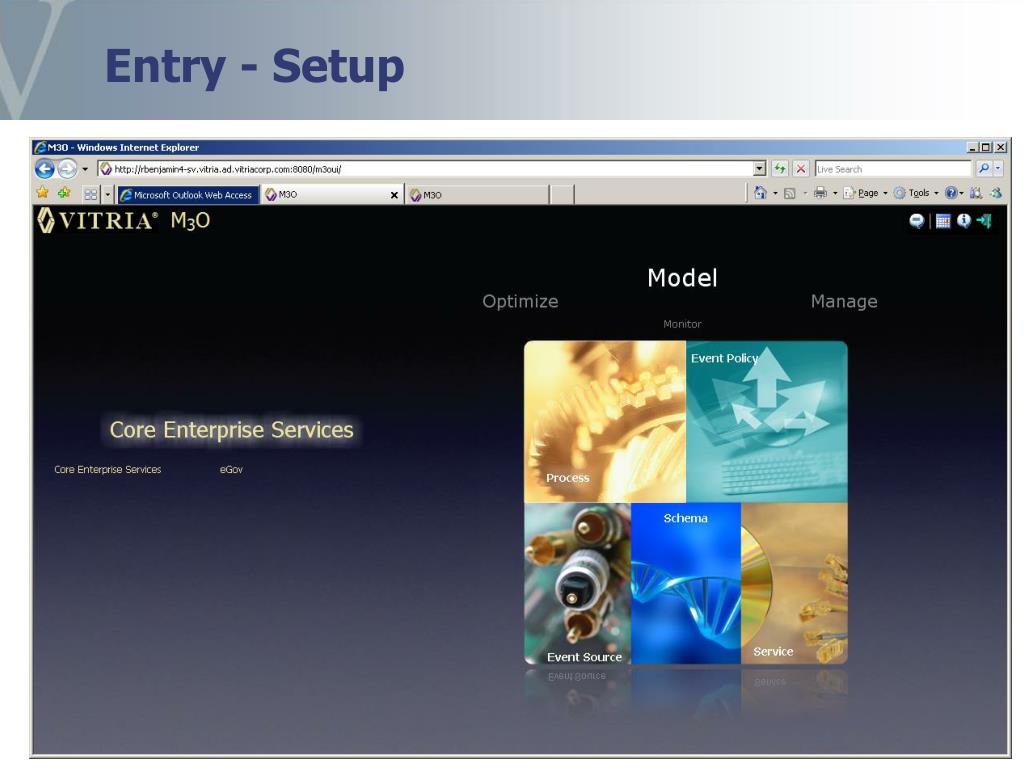Screen dimensions: 1024x768
Task: Expand the address bar history dropdown
Action: point(759,169)
